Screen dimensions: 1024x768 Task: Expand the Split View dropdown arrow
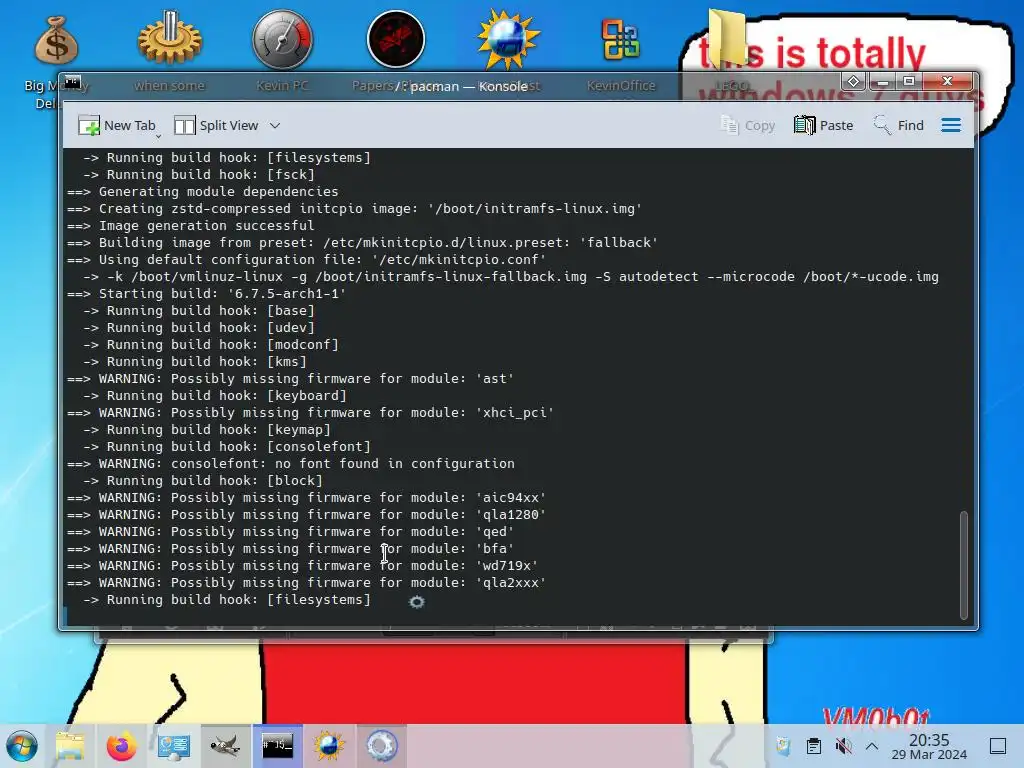[275, 125]
